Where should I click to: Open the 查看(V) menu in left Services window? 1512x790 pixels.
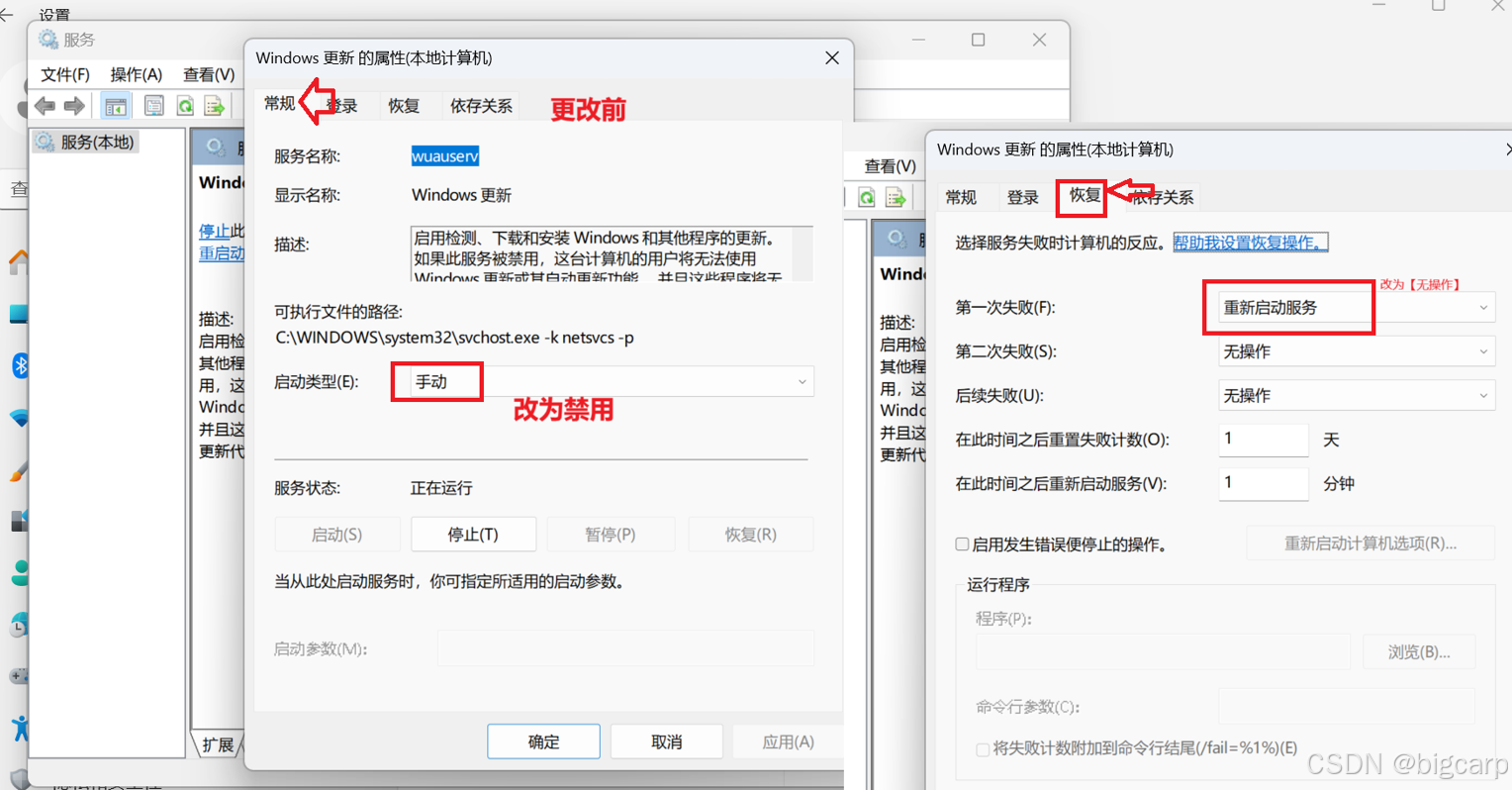(x=209, y=74)
